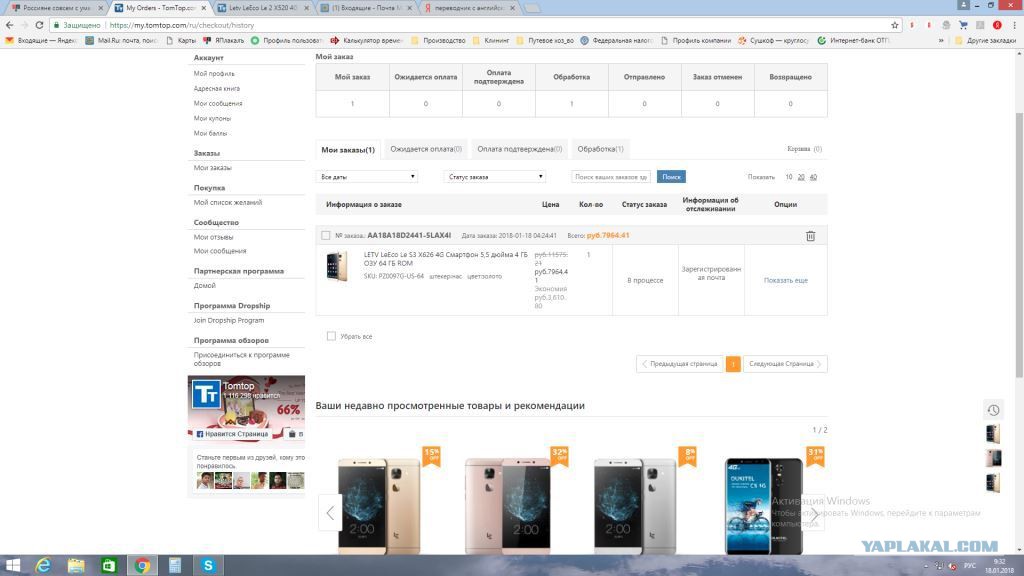Switch to 'переводчик с английского' browser tab

coord(469,8)
